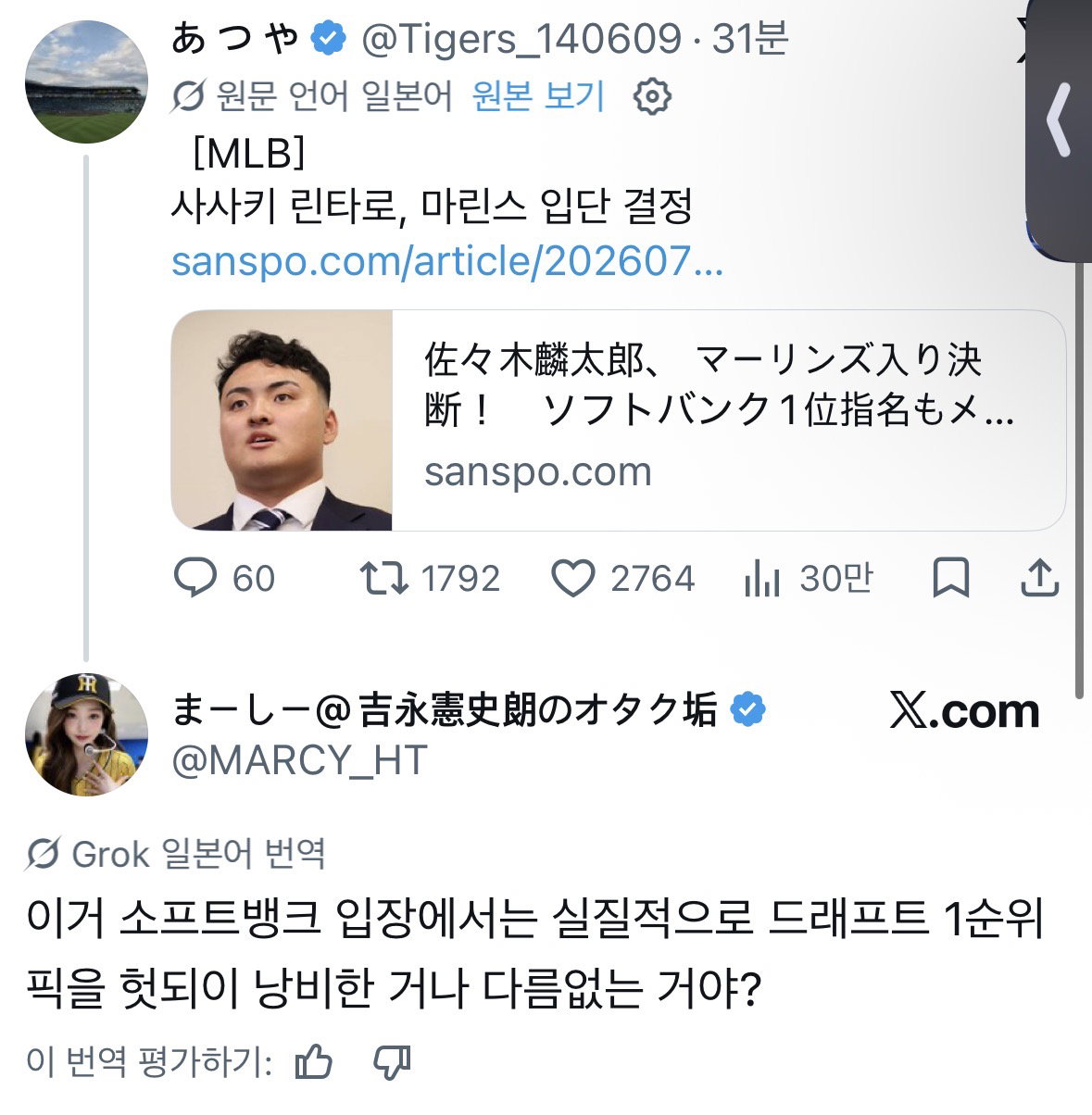The image size is (1092, 1115).
Task: Open the sanspo.com article link
Action: coord(447,261)
